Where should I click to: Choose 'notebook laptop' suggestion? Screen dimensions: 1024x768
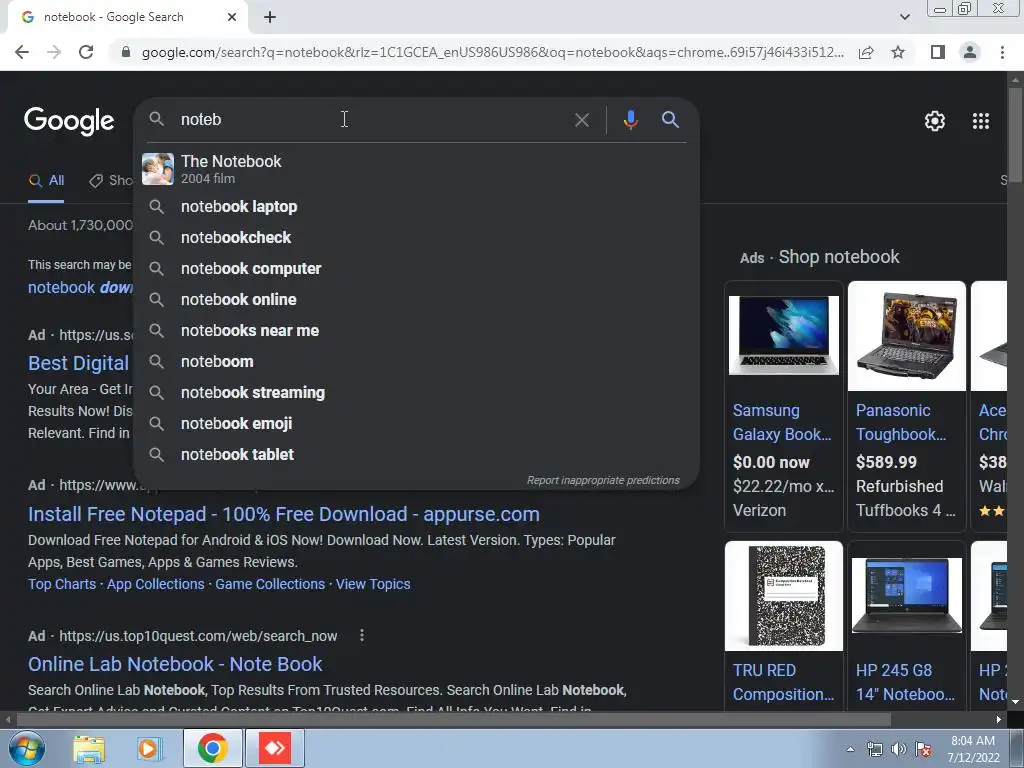(x=417, y=206)
